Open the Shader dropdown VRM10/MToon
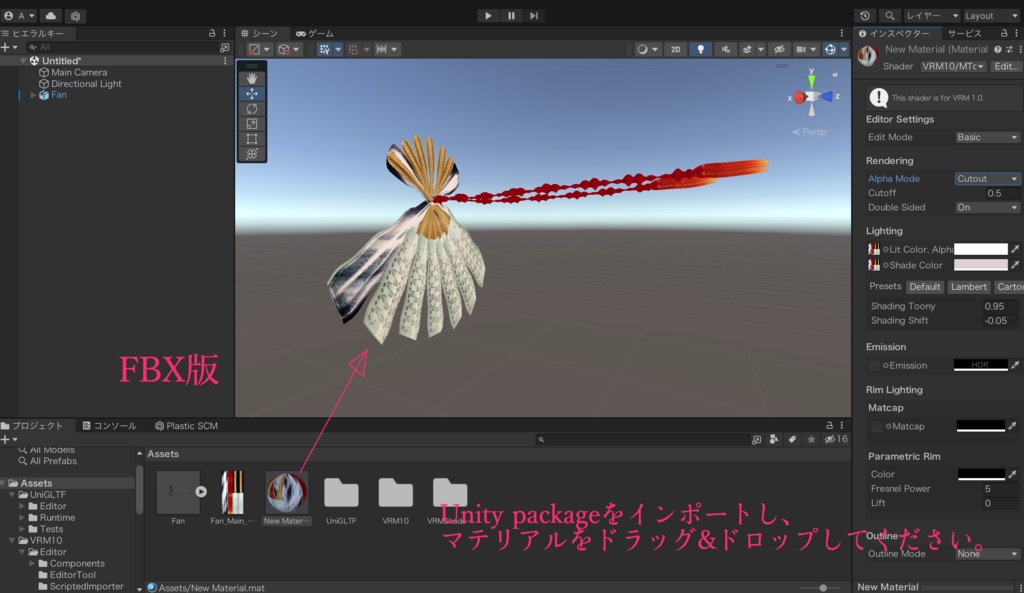Image resolution: width=1024 pixels, height=593 pixels. [953, 66]
